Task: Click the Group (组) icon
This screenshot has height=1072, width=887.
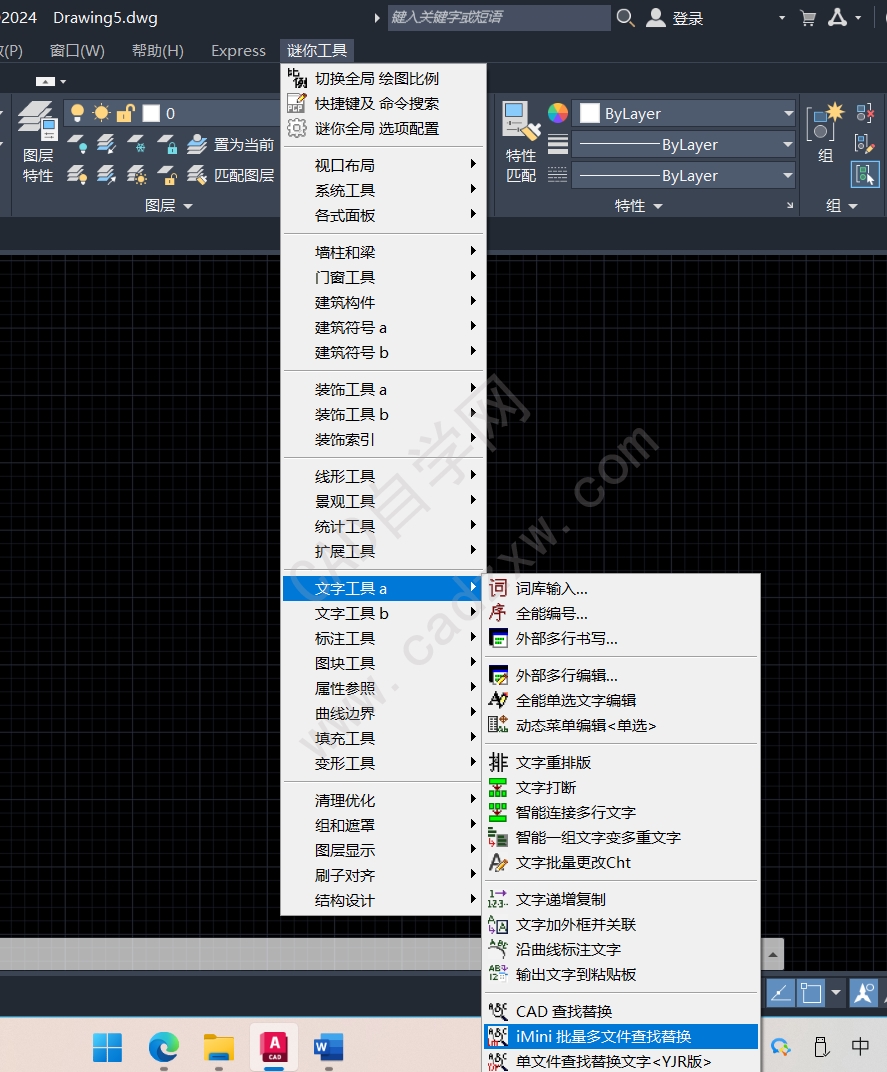Action: coord(825,121)
